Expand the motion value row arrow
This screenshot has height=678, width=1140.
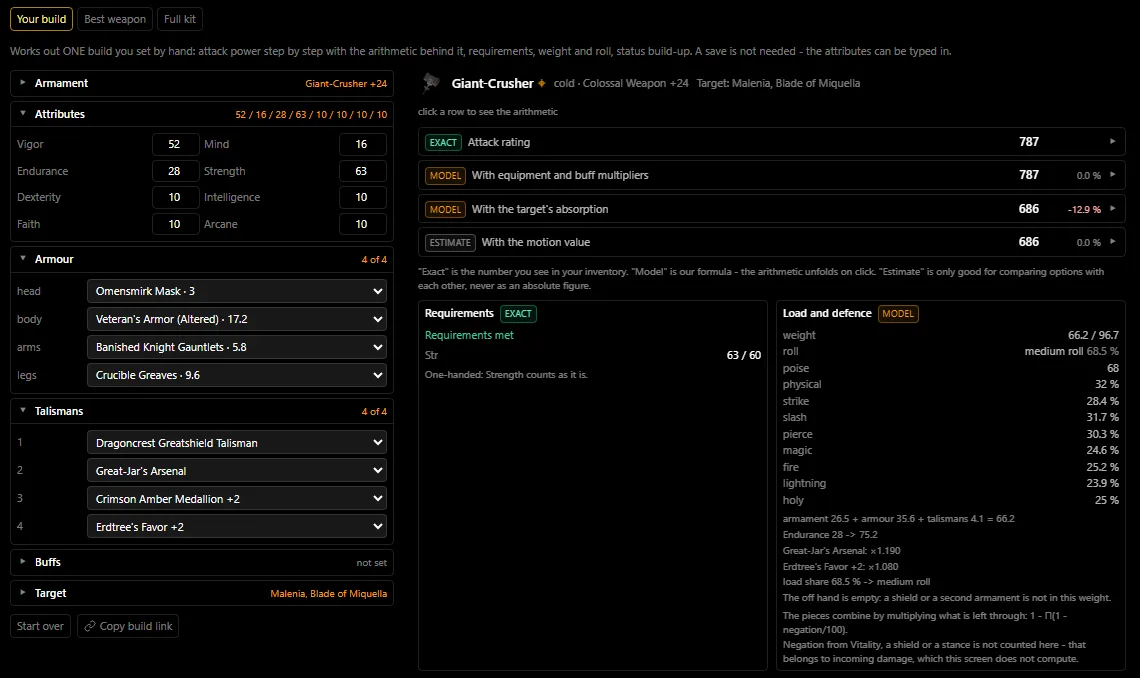pyautogui.click(x=1112, y=242)
